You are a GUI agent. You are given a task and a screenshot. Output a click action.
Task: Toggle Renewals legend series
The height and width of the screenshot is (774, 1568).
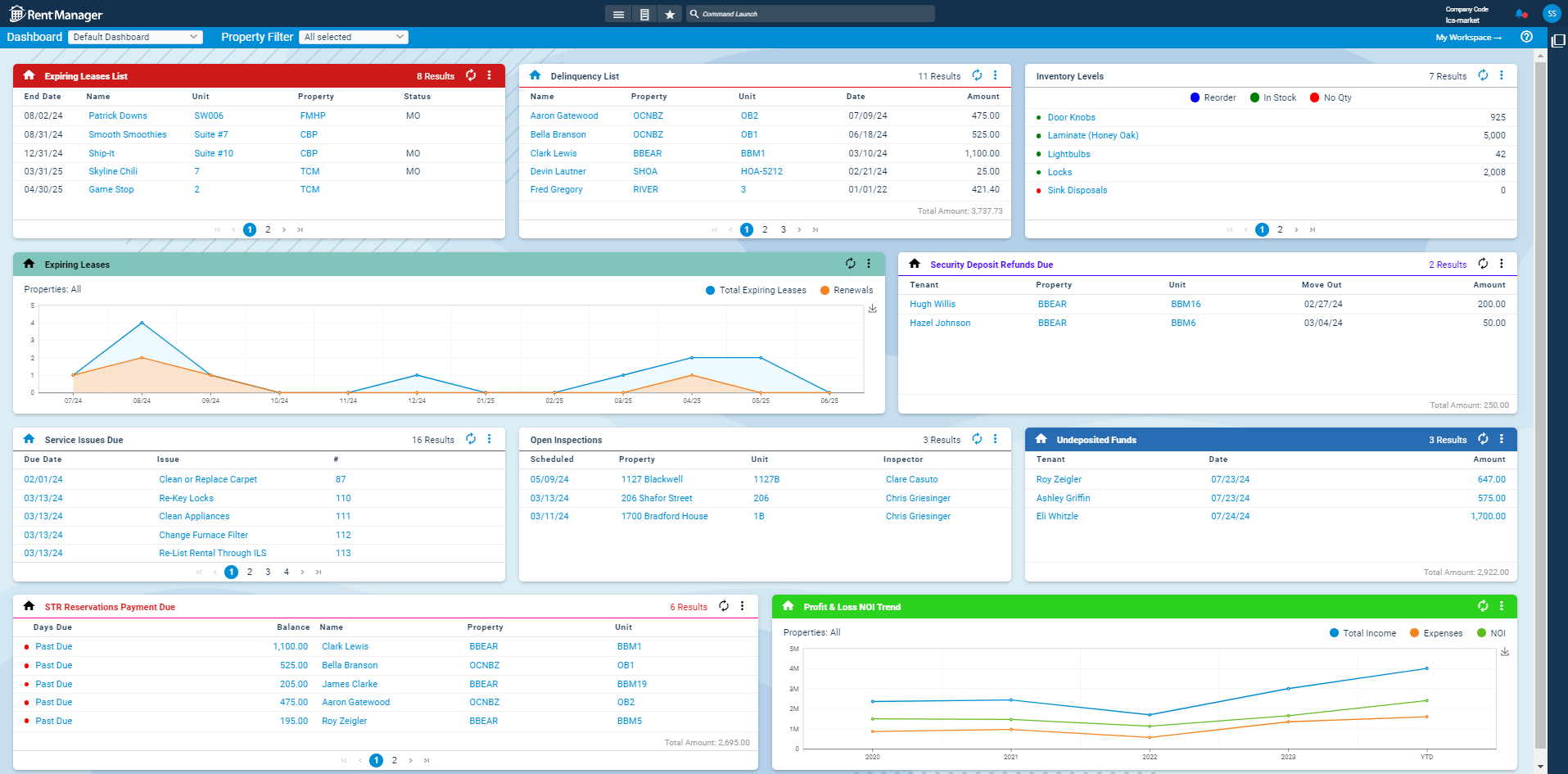[847, 290]
